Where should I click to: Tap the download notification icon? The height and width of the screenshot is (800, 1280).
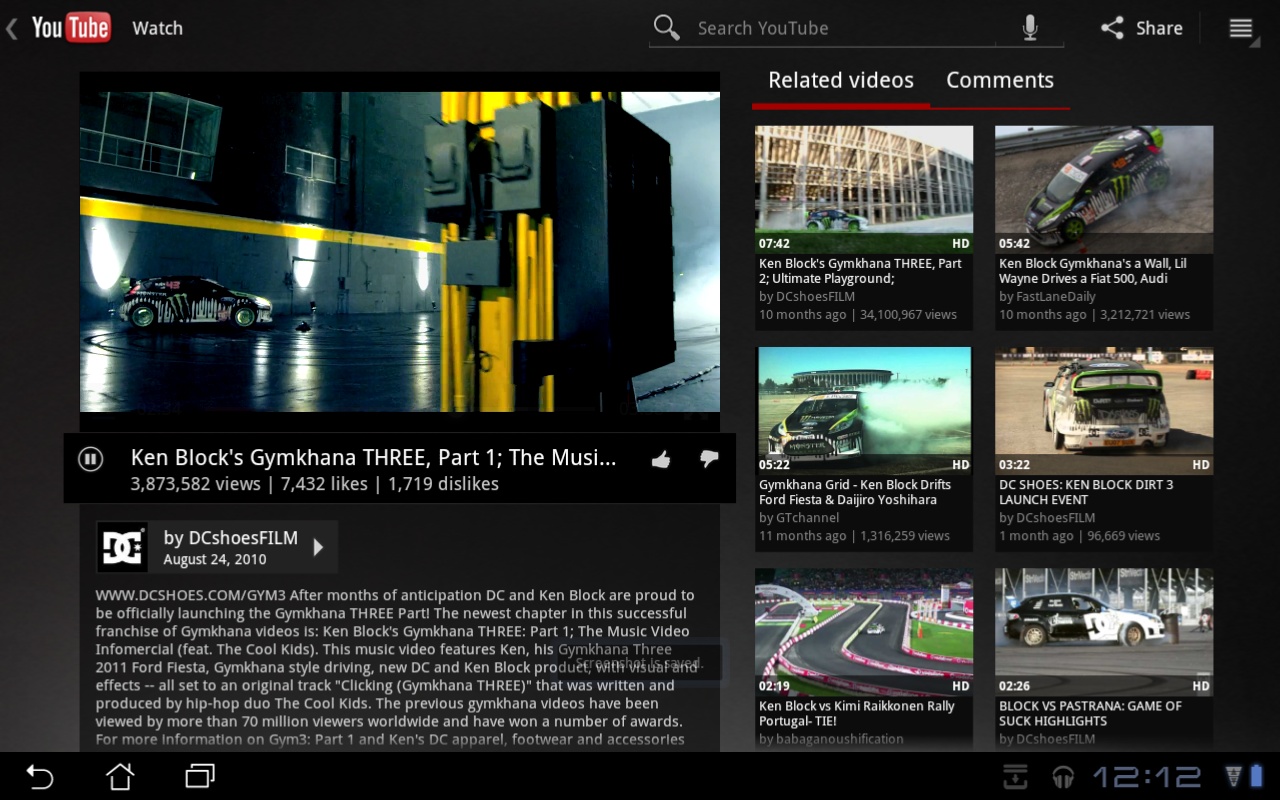click(1015, 776)
